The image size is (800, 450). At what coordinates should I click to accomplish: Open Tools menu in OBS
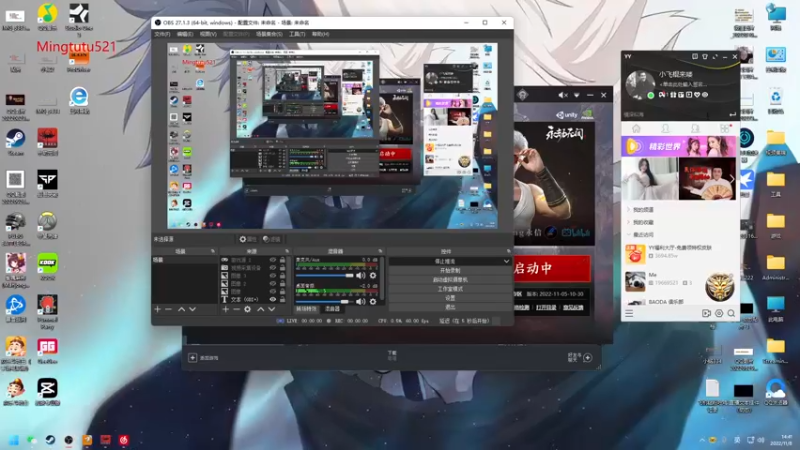(x=297, y=34)
